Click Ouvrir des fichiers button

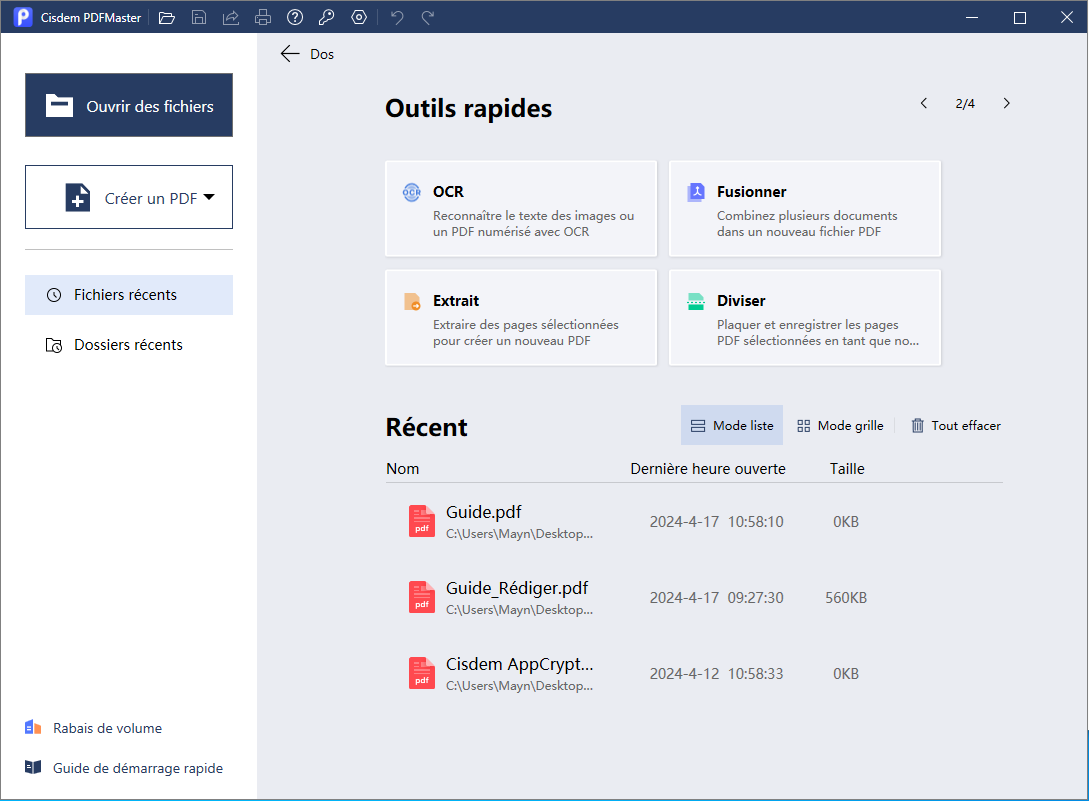(129, 105)
